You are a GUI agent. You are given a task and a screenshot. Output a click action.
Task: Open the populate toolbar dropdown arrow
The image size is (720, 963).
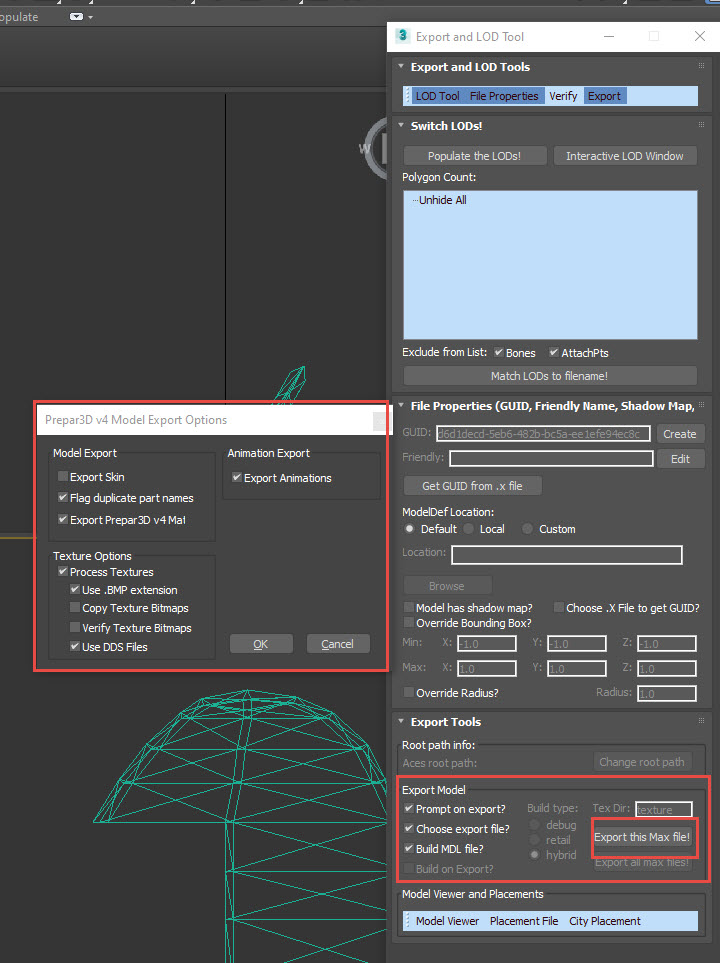90,17
